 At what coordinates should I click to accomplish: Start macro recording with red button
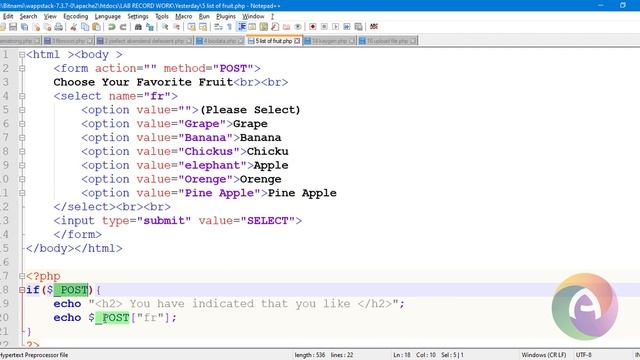pyautogui.click(x=313, y=27)
